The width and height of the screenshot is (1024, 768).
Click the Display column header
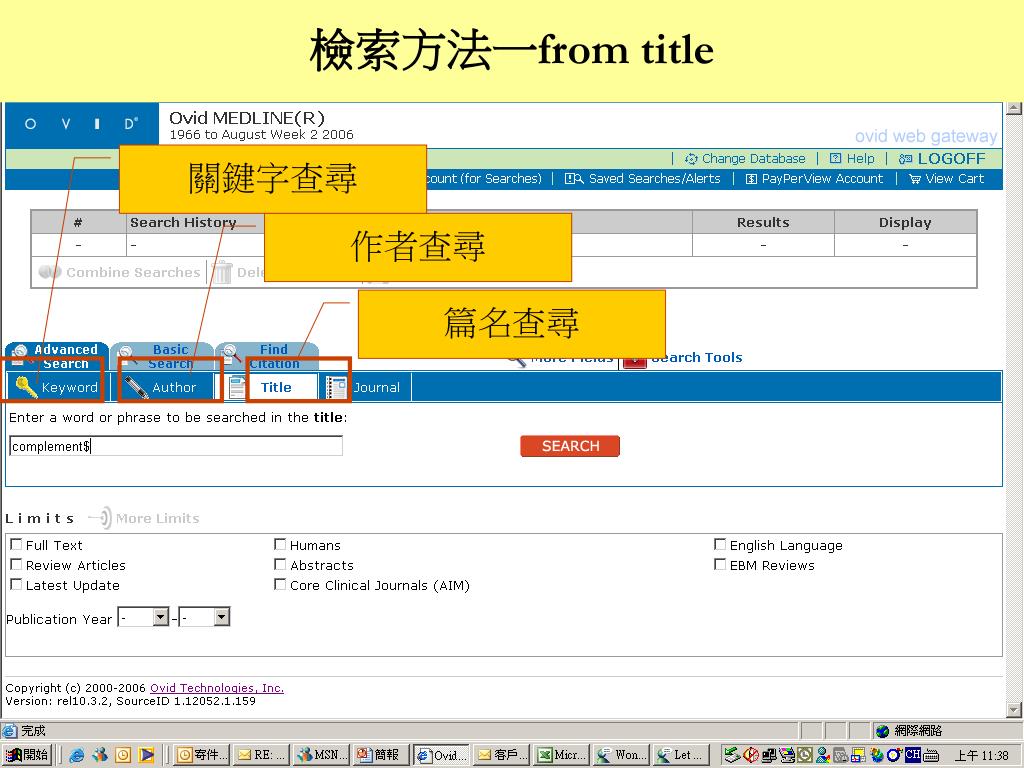click(x=905, y=222)
